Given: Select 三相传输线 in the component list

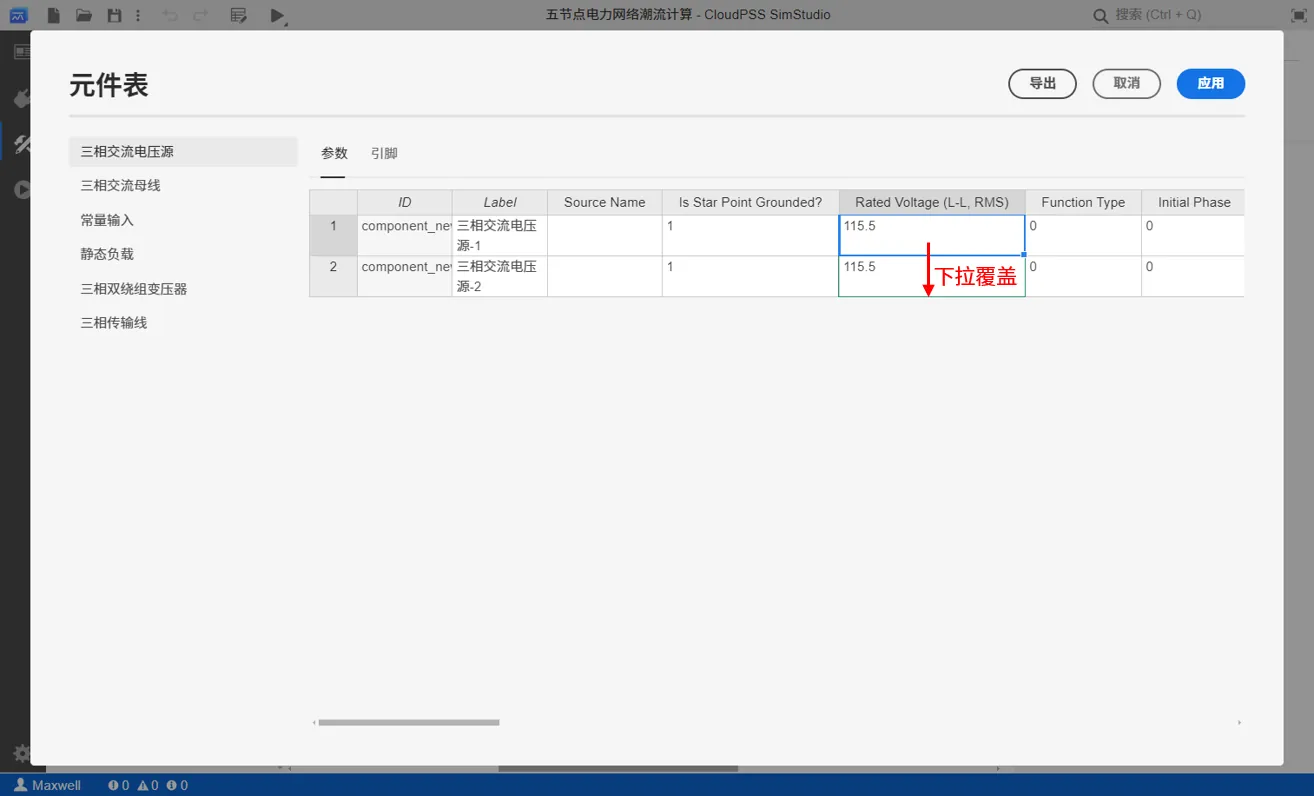Looking at the screenshot, I should pos(183,323).
